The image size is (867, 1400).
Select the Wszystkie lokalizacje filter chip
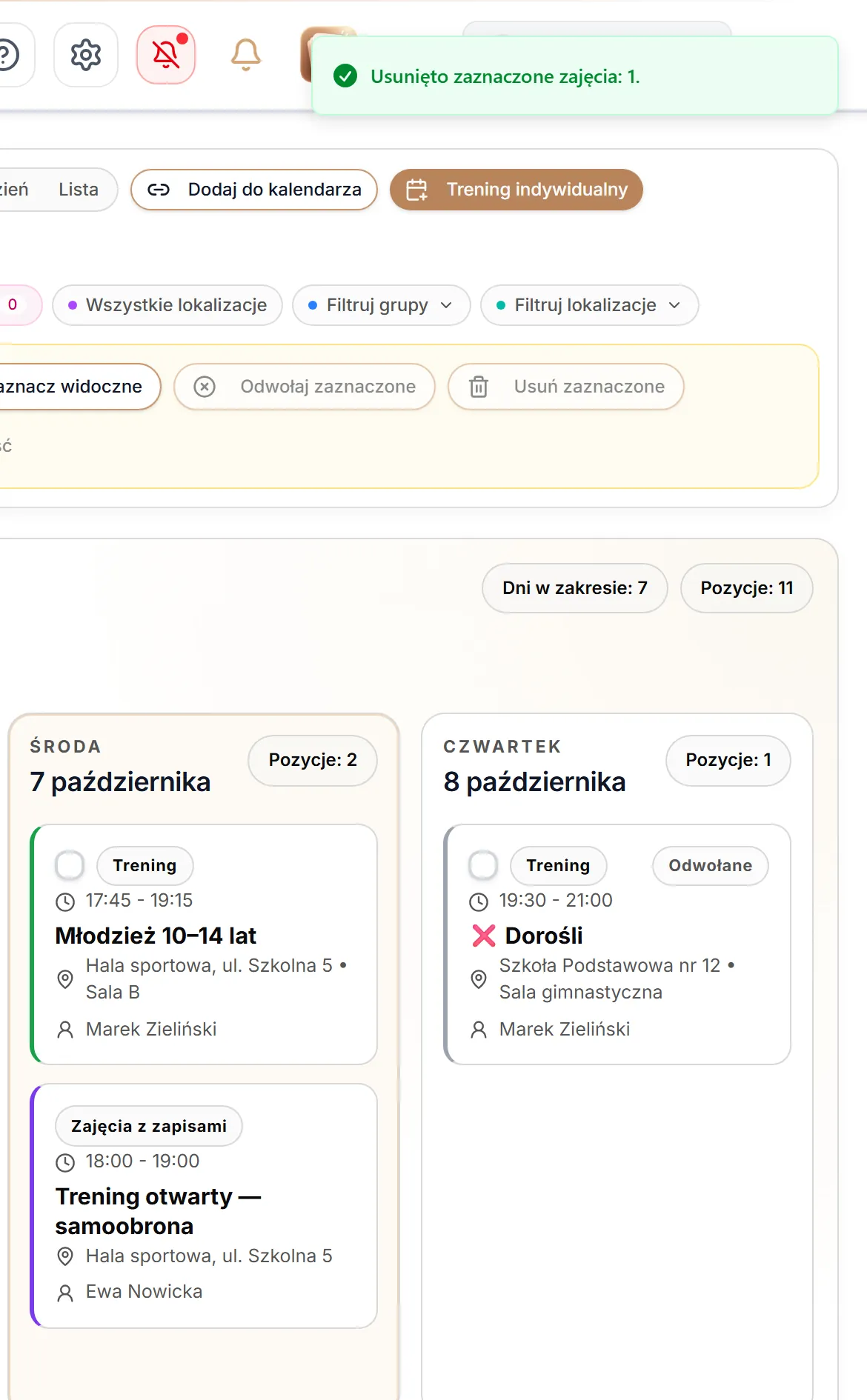click(x=167, y=305)
